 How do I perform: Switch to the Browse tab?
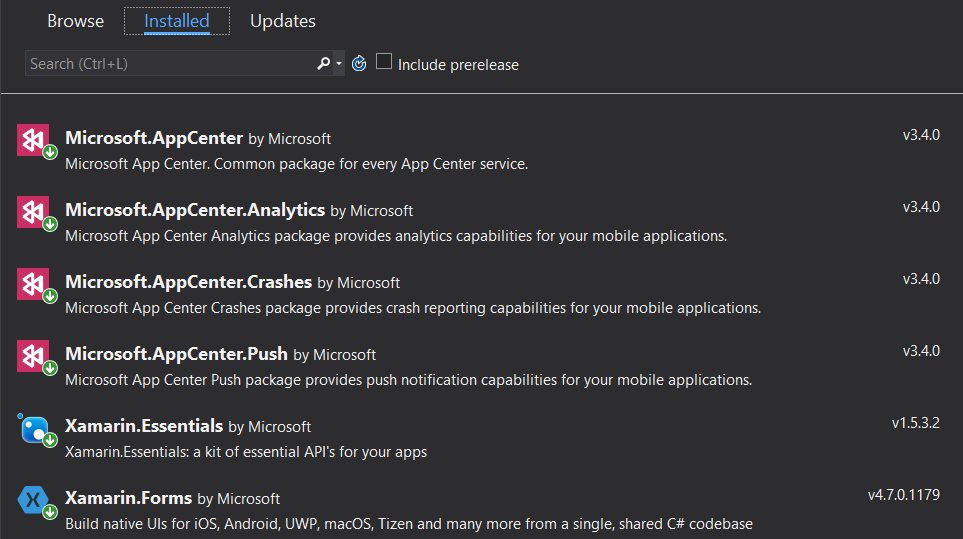click(76, 21)
